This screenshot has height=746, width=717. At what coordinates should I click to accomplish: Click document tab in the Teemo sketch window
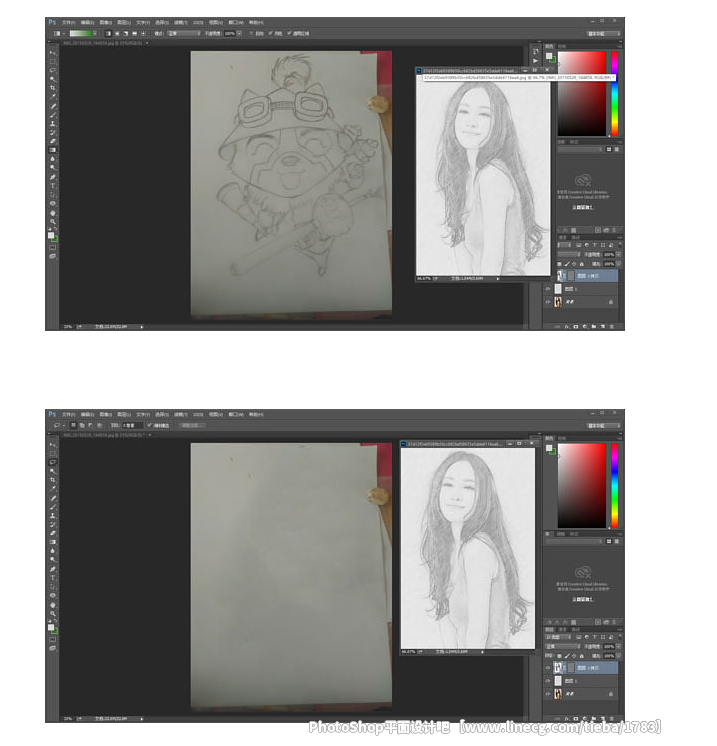pyautogui.click(x=105, y=43)
